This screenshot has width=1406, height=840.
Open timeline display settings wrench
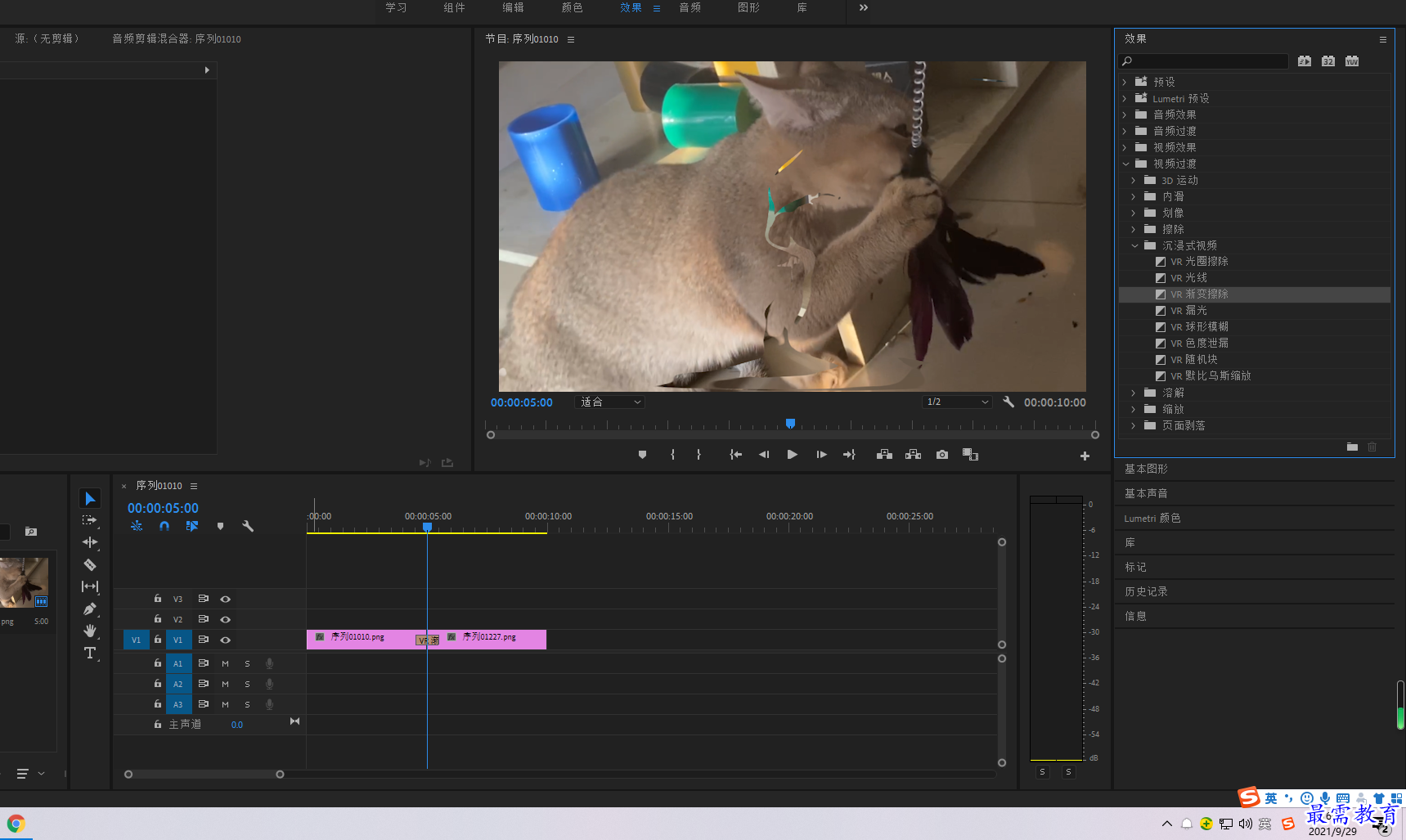(248, 527)
